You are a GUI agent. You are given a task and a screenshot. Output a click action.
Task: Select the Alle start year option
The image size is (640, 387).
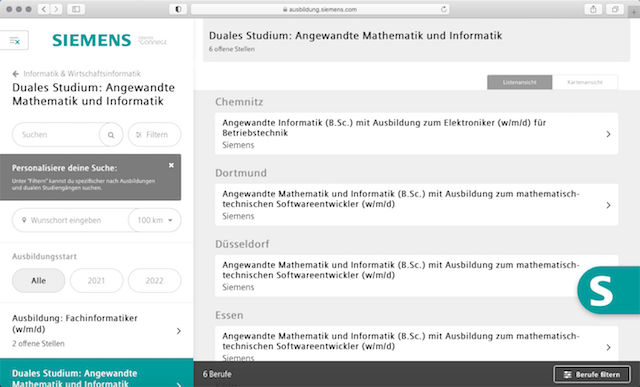pyautogui.click(x=38, y=280)
